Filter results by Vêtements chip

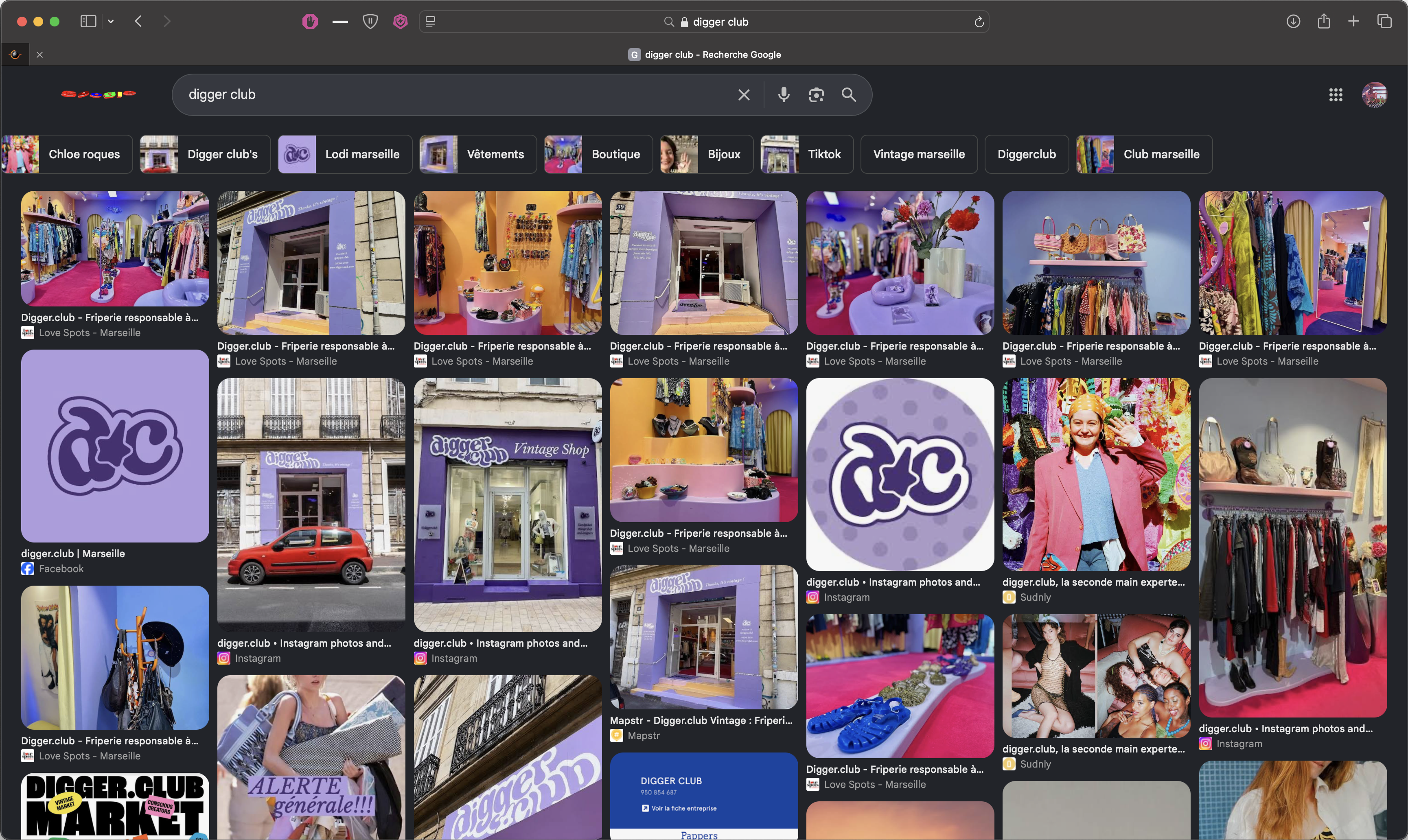(478, 154)
